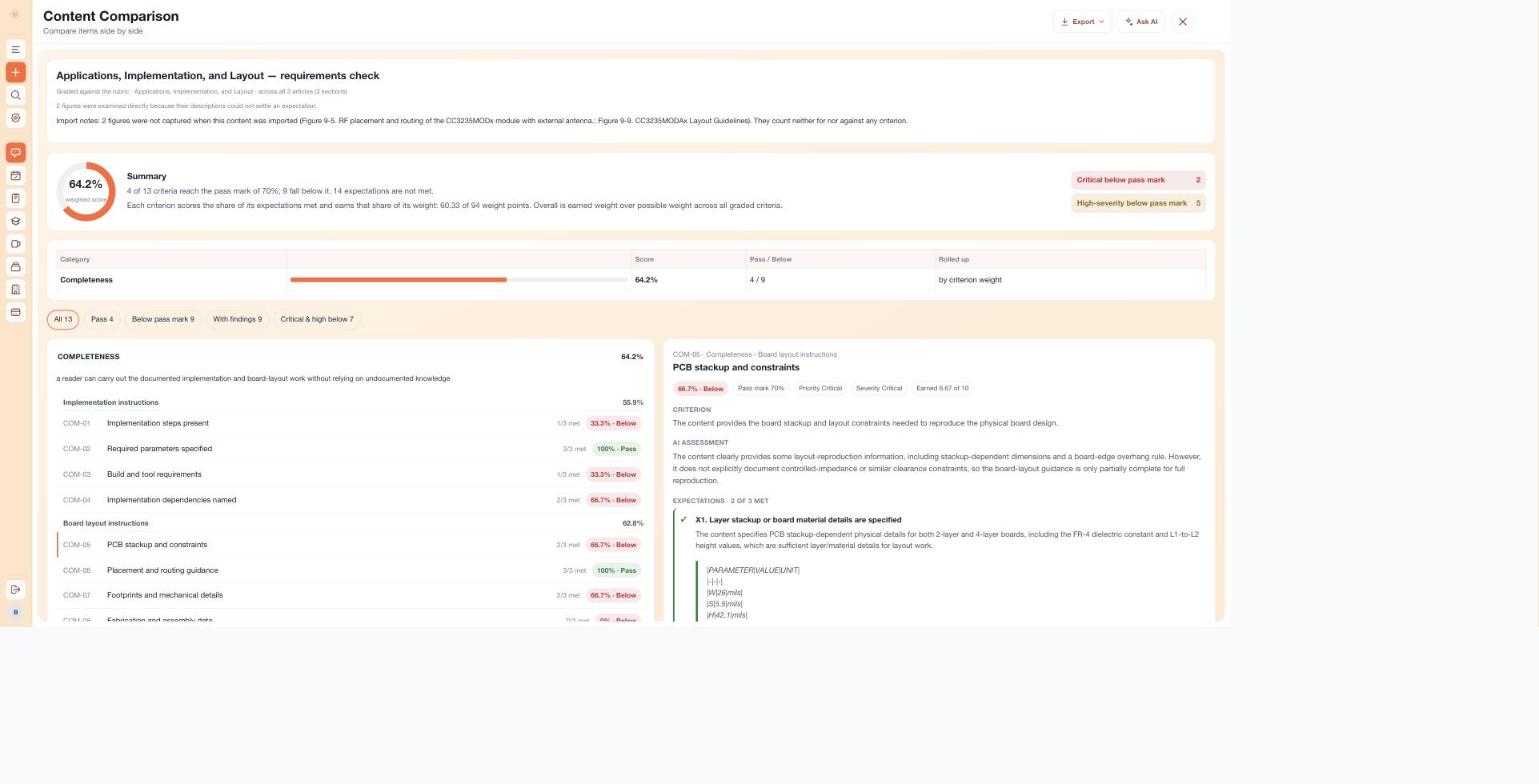Image resolution: width=1539 pixels, height=784 pixels.
Task: Open the hamburger menu in the sidebar
Action: click(15, 49)
